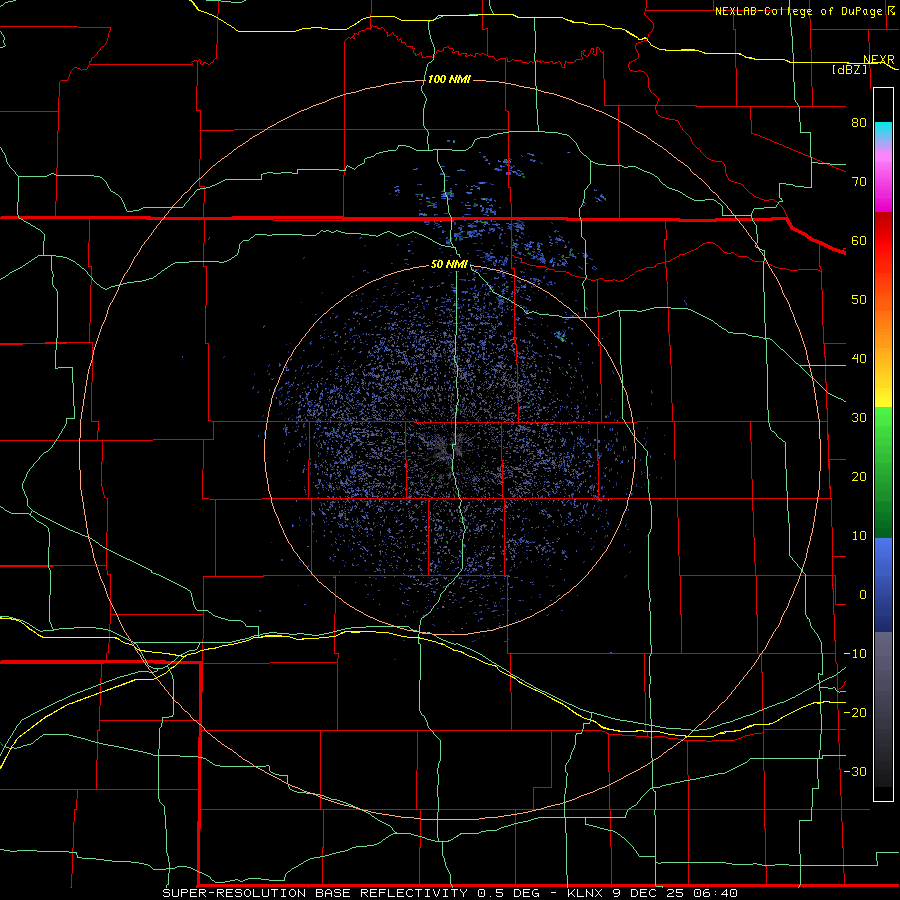Image resolution: width=900 pixels, height=900 pixels.
Task: Click the 9 DEC 25 date text
Action: tap(647, 893)
